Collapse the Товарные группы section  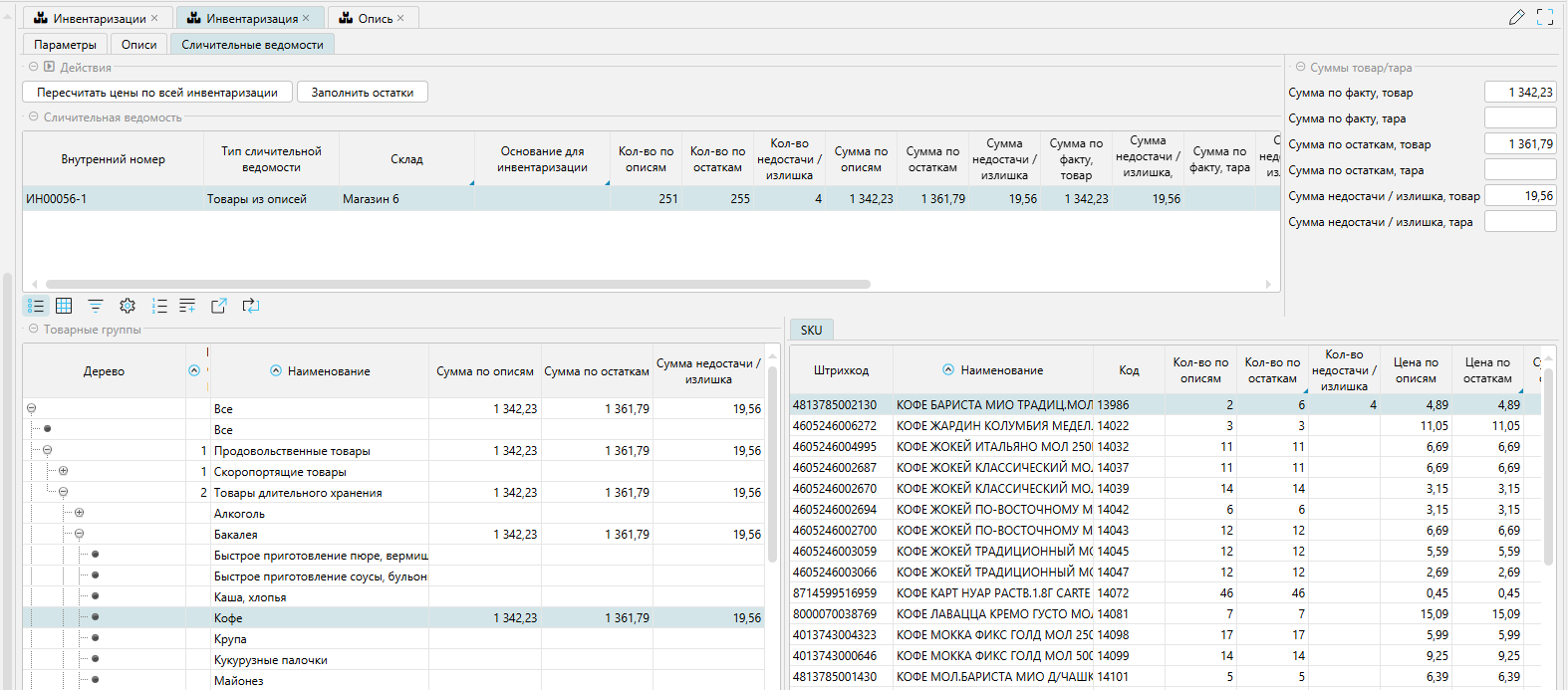click(33, 329)
